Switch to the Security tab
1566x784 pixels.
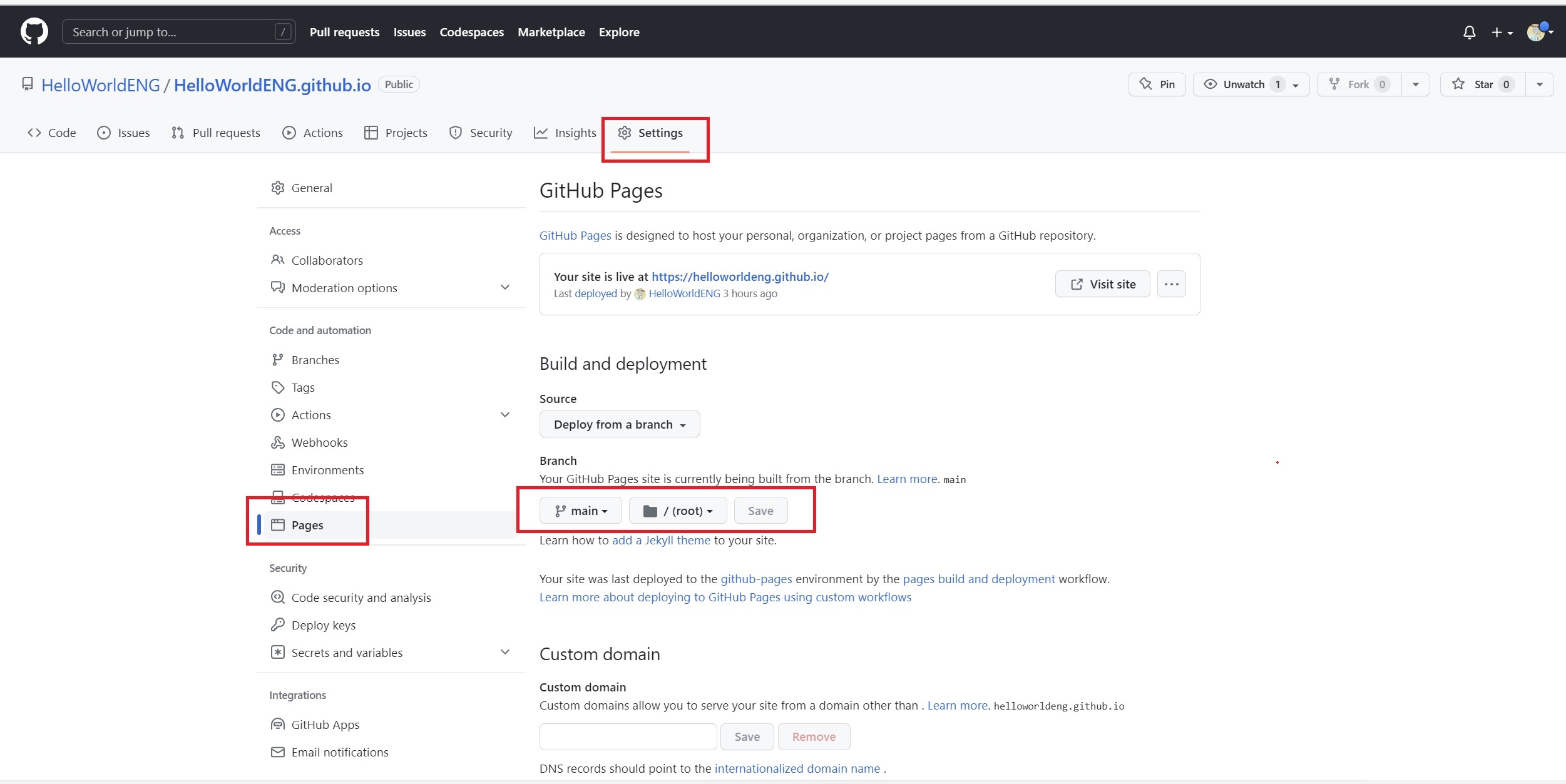coord(481,133)
